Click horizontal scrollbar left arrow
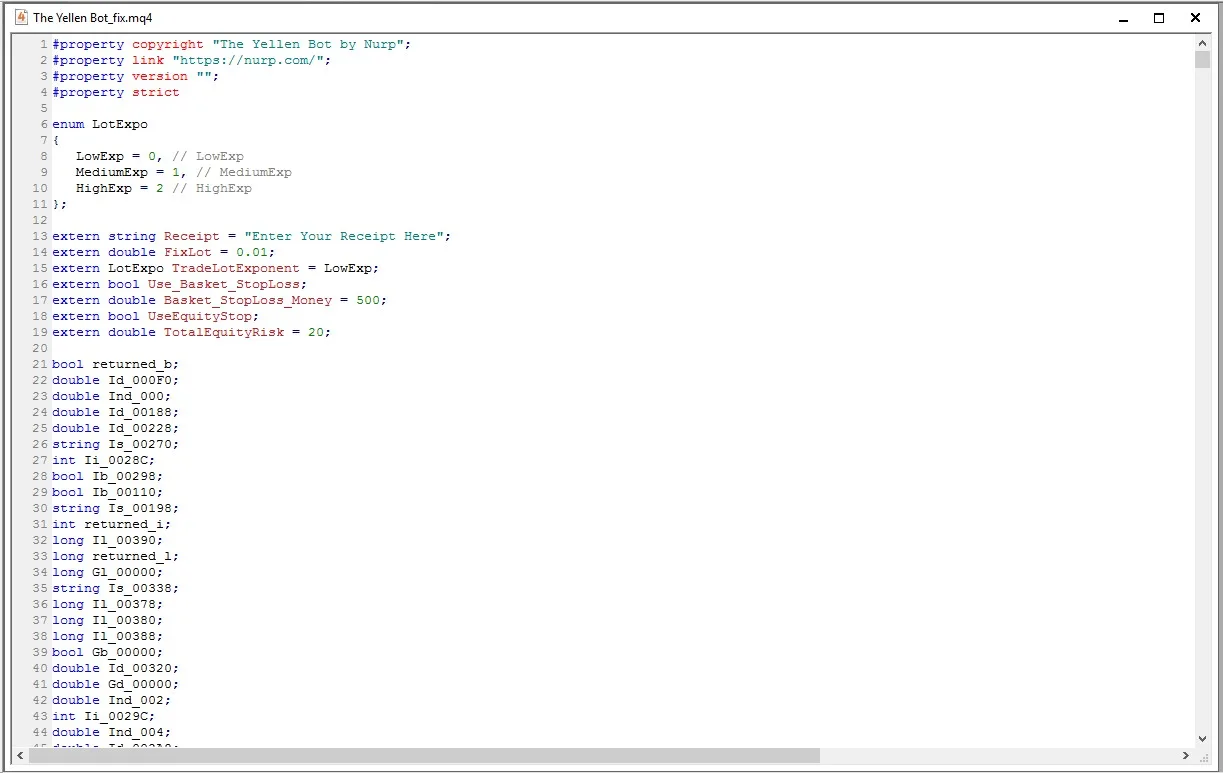The width and height of the screenshot is (1223, 773). tap(20, 756)
